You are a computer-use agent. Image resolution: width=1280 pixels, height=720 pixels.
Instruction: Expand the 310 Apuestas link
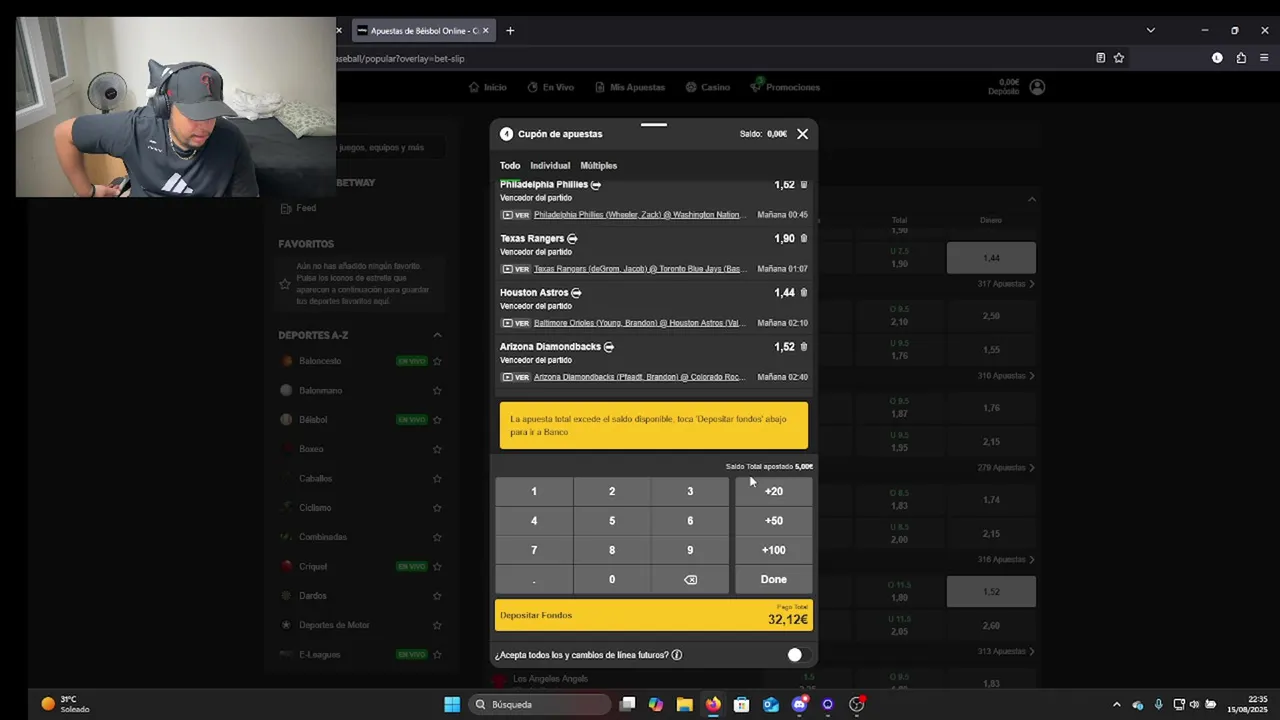[1007, 376]
